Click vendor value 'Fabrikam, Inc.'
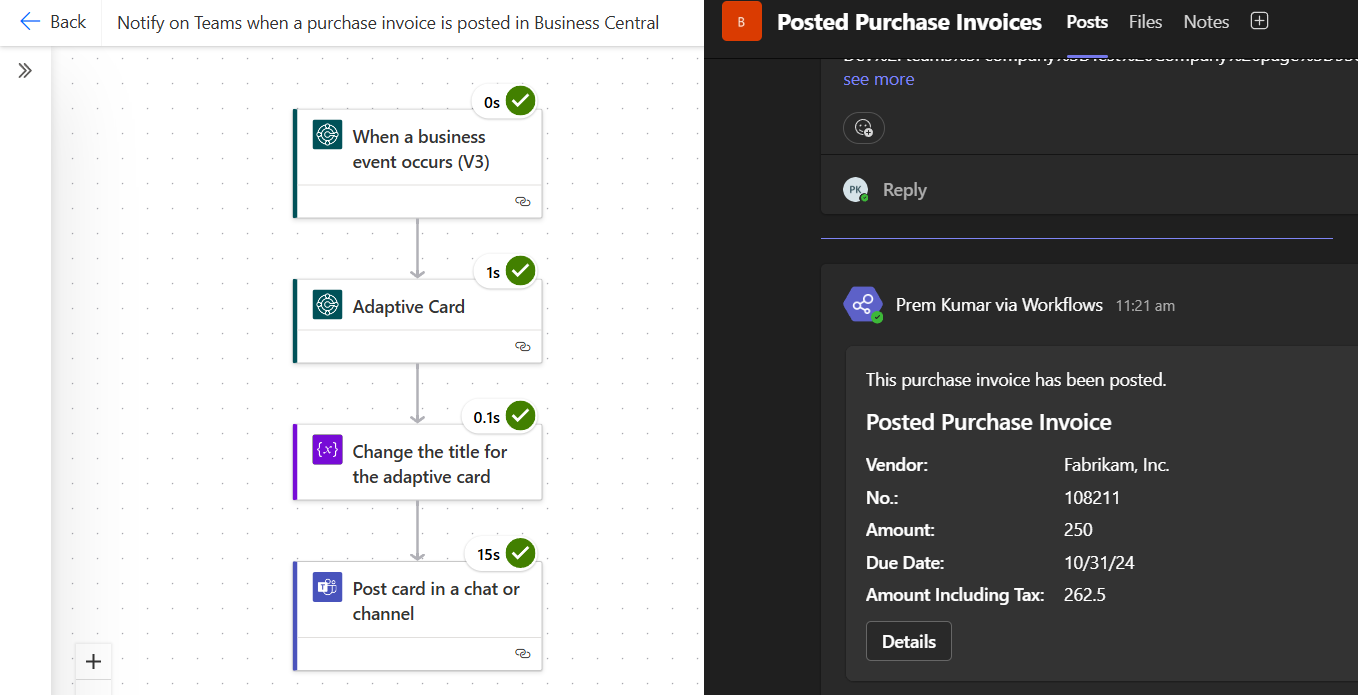The image size is (1358, 695). pyautogui.click(x=1117, y=465)
